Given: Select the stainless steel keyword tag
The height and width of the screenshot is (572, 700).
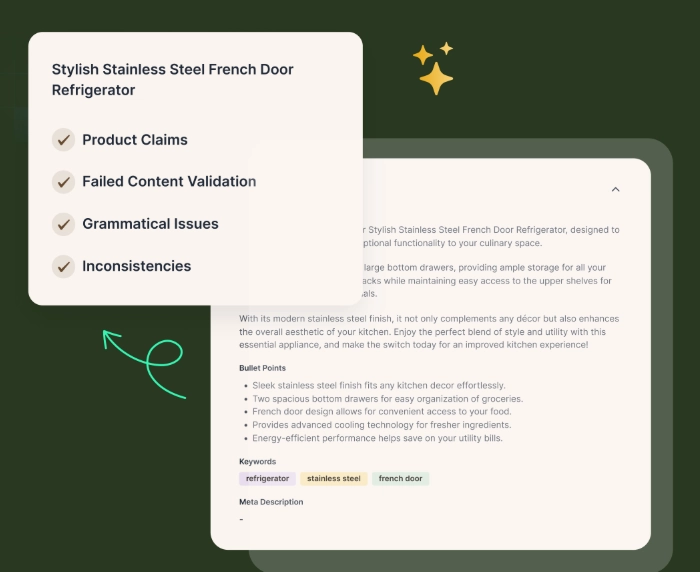Looking at the screenshot, I should click(334, 479).
